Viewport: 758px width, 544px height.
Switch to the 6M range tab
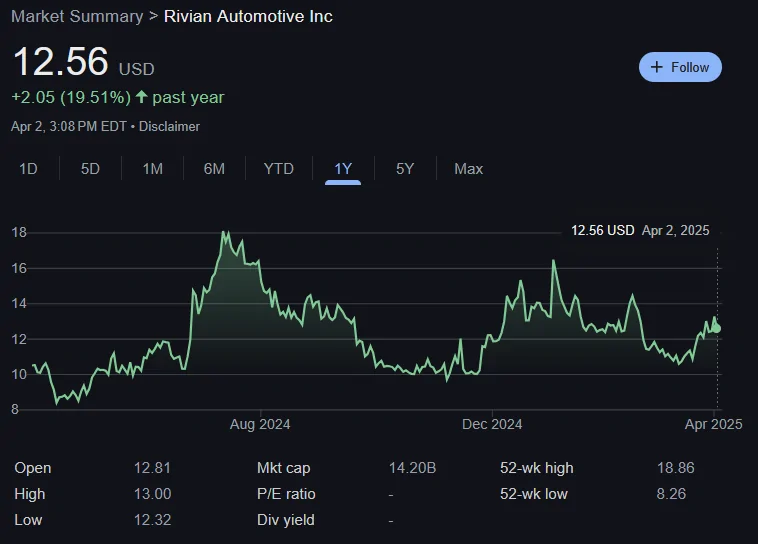coord(214,169)
